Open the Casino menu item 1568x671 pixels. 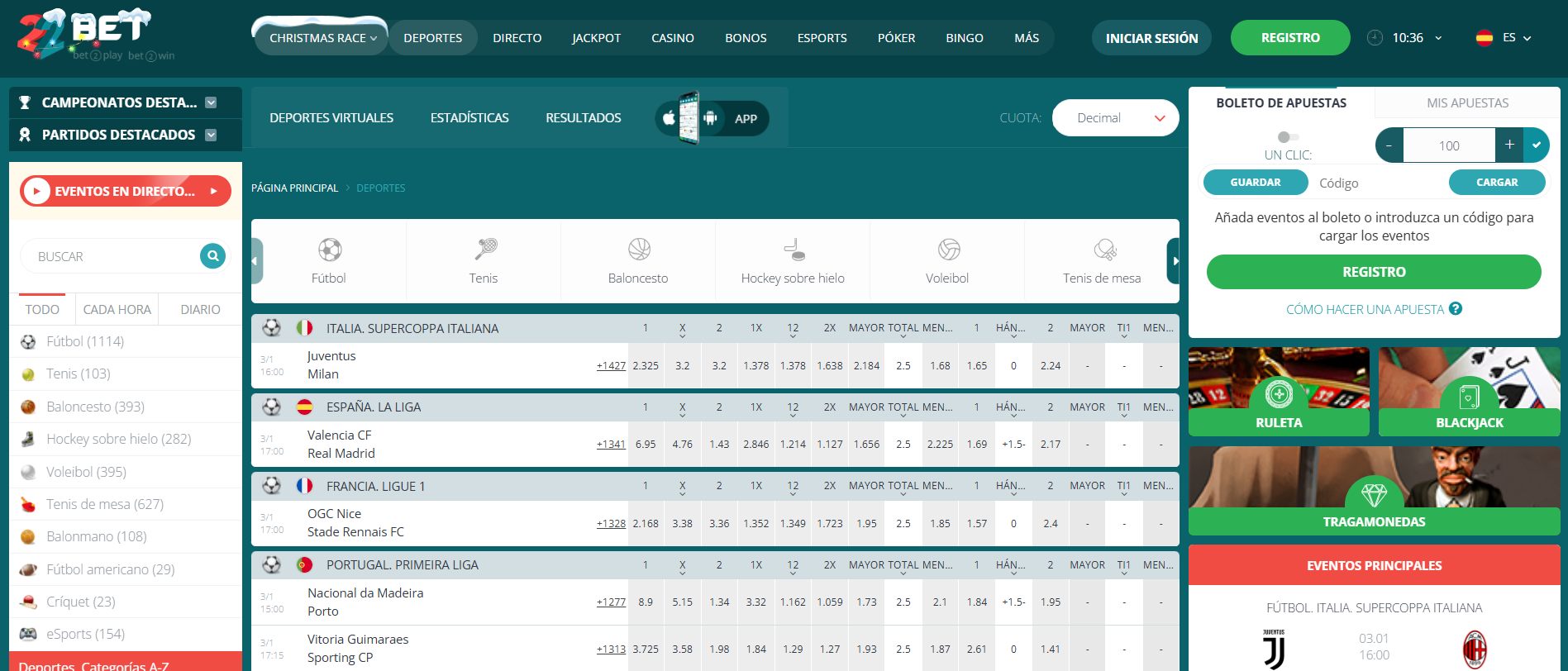coord(673,38)
